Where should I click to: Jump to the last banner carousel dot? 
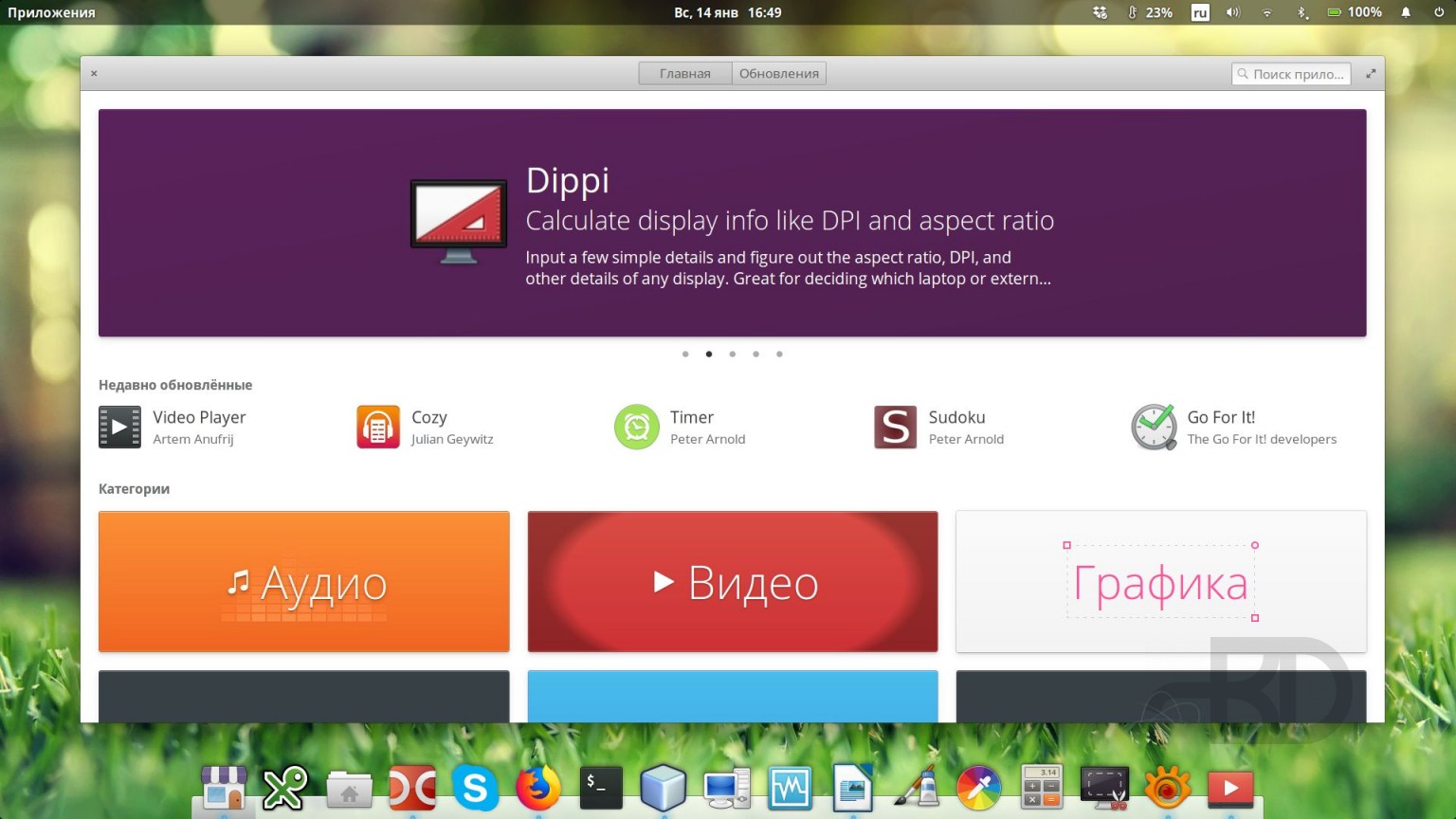pos(779,355)
